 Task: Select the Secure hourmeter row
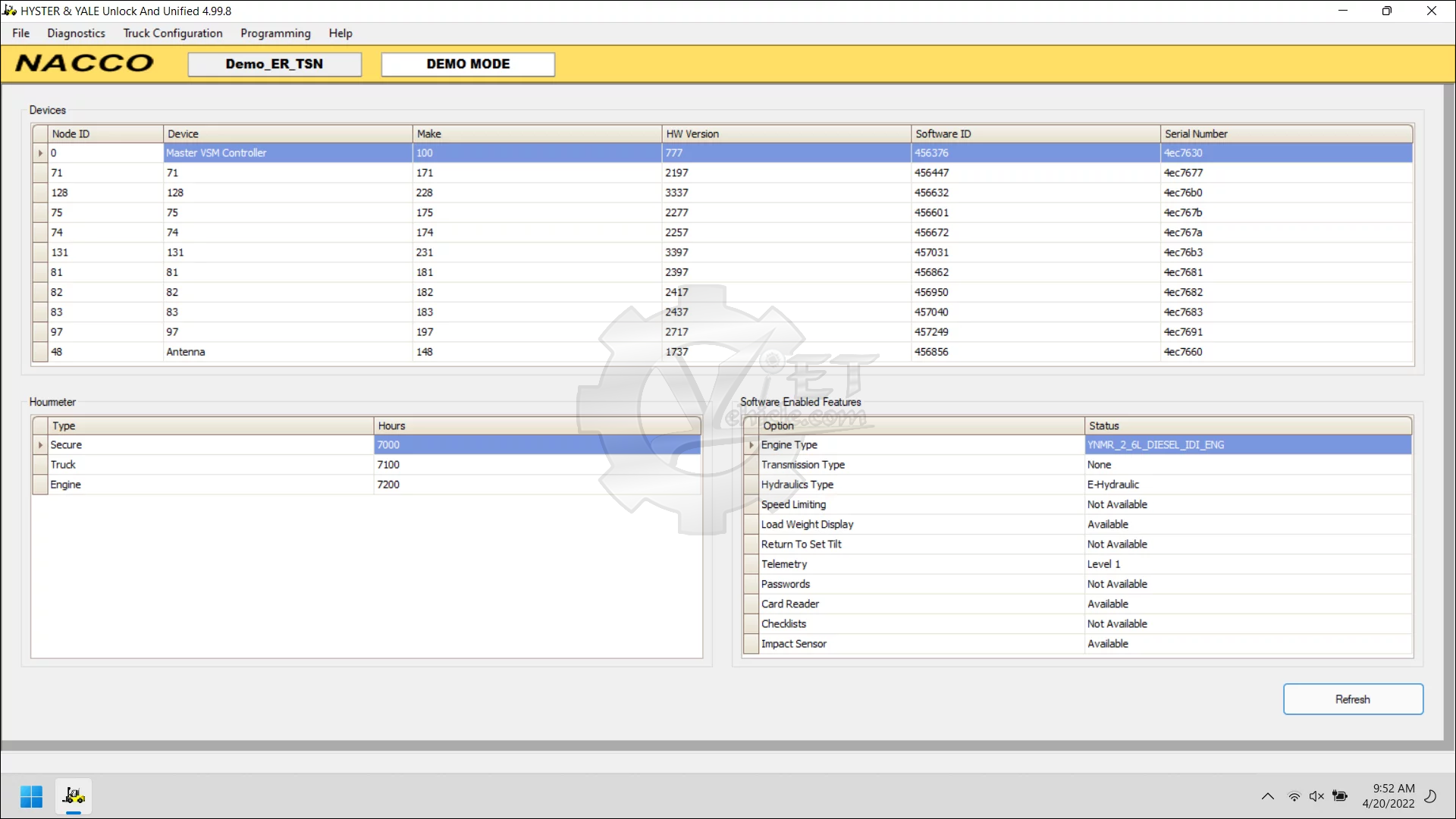367,445
